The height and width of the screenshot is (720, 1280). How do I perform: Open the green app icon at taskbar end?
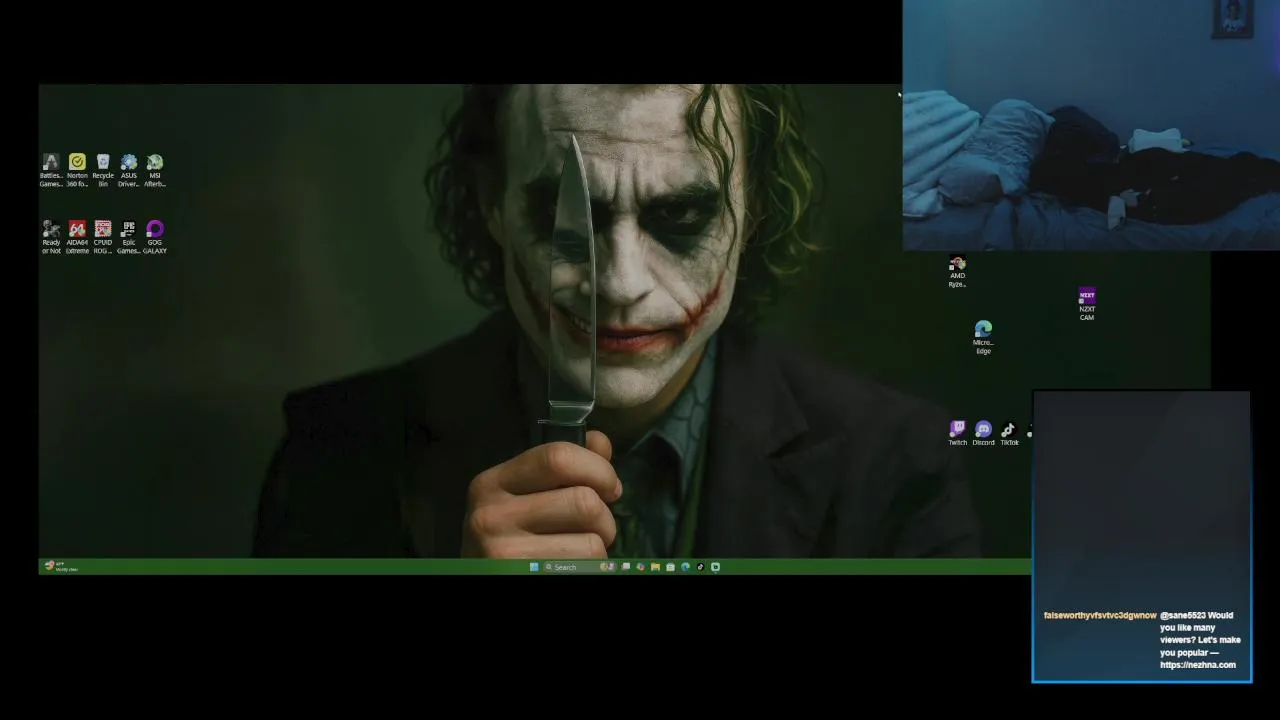tap(715, 567)
